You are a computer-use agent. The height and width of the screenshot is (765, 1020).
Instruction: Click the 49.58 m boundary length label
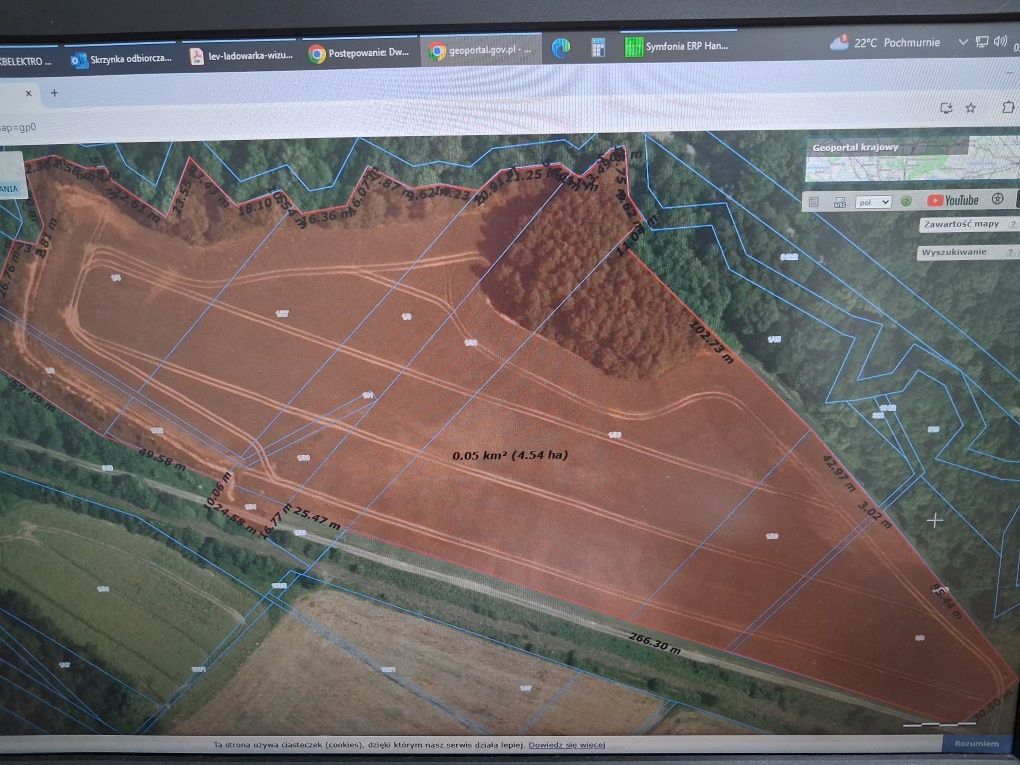coord(161,459)
